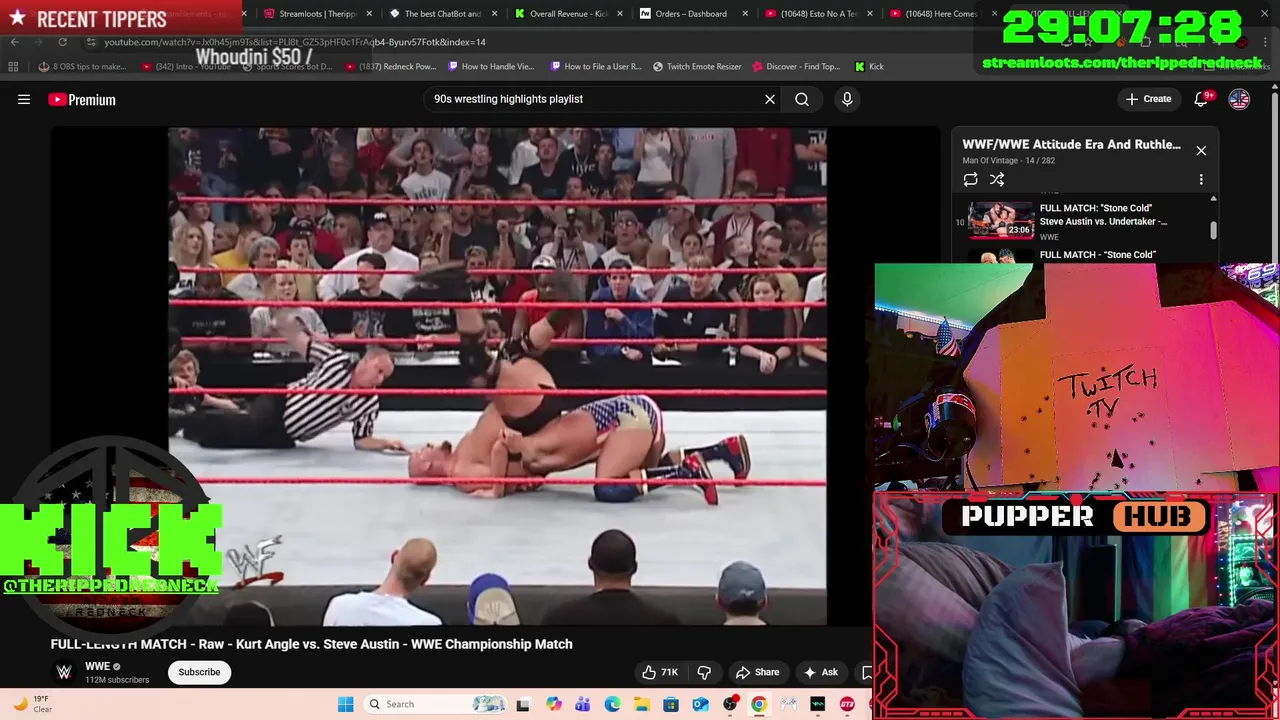The width and height of the screenshot is (1280, 720).
Task: Open the Kick bookmark
Action: [869, 67]
